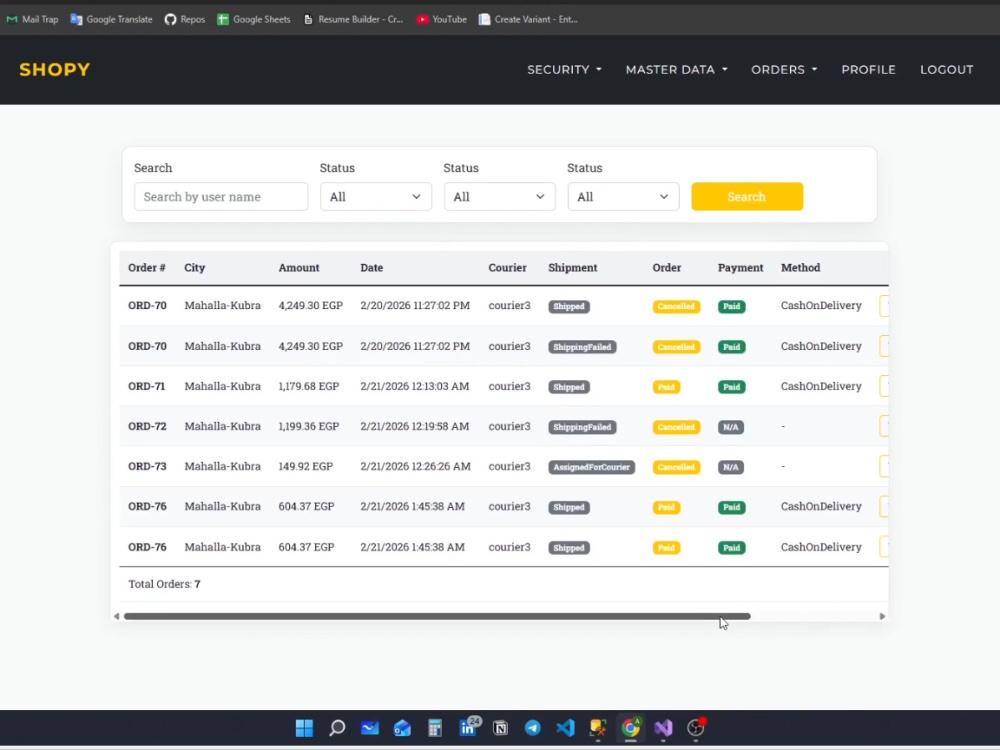The height and width of the screenshot is (750, 1000).
Task: Expand the SECURITY menu
Action: [564, 70]
